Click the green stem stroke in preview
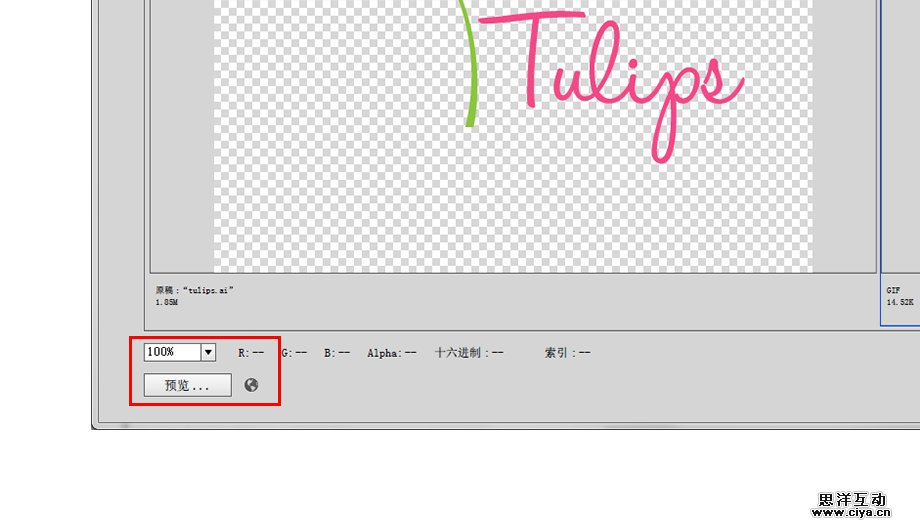 [x=472, y=80]
